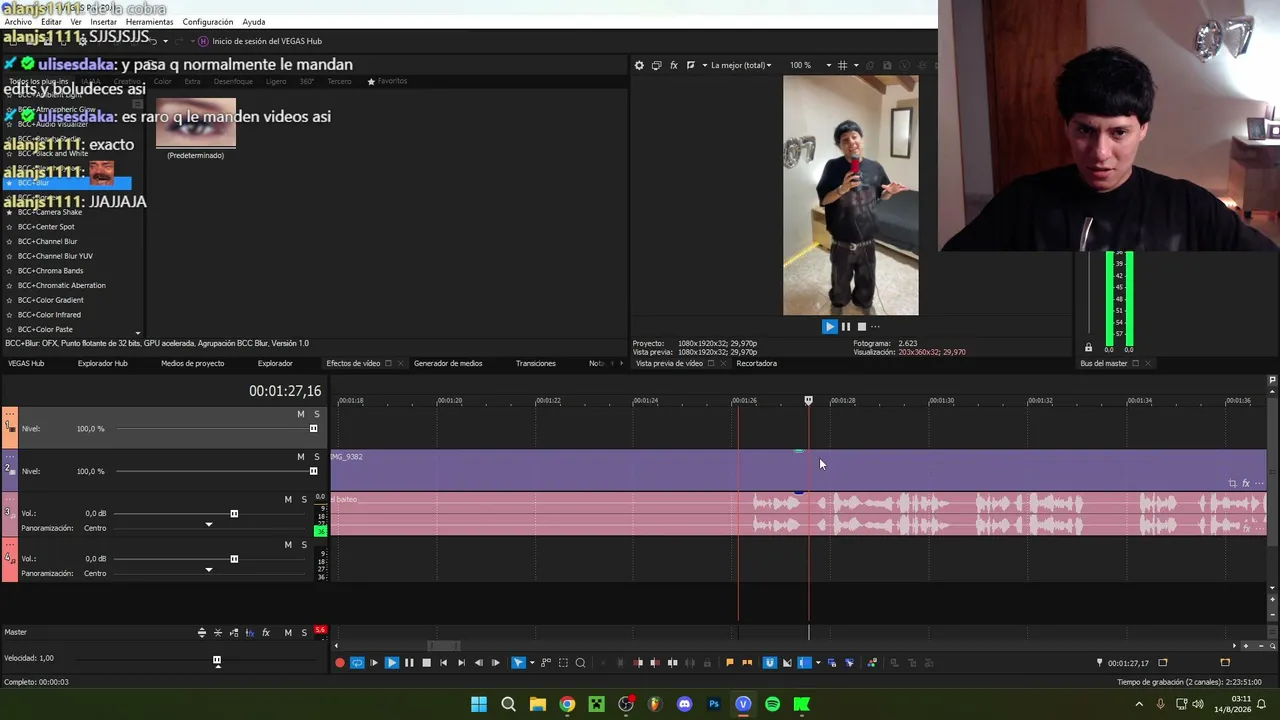This screenshot has width=1280, height=720.
Task: Solo video track 1
Action: [x=317, y=414]
